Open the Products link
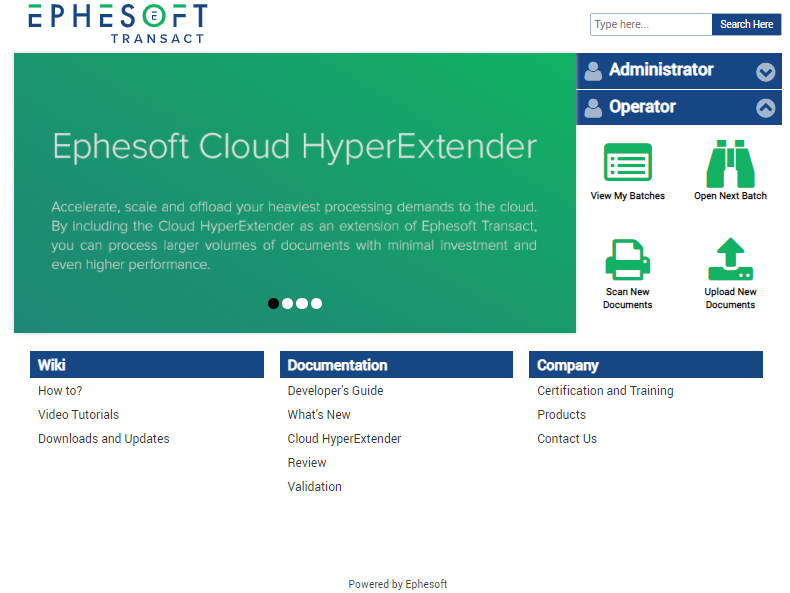Viewport: 790px width, 593px height. point(561,415)
